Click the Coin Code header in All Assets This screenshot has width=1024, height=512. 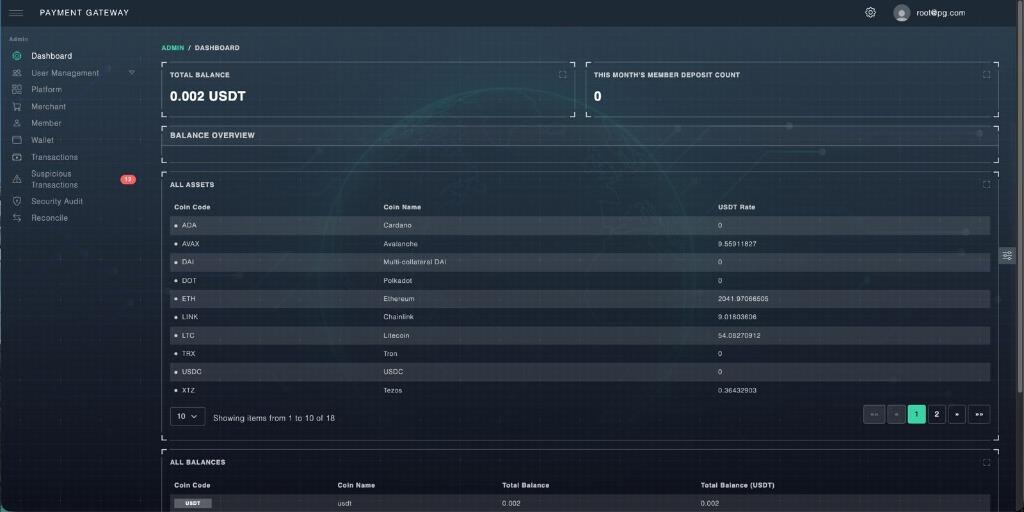(x=192, y=207)
